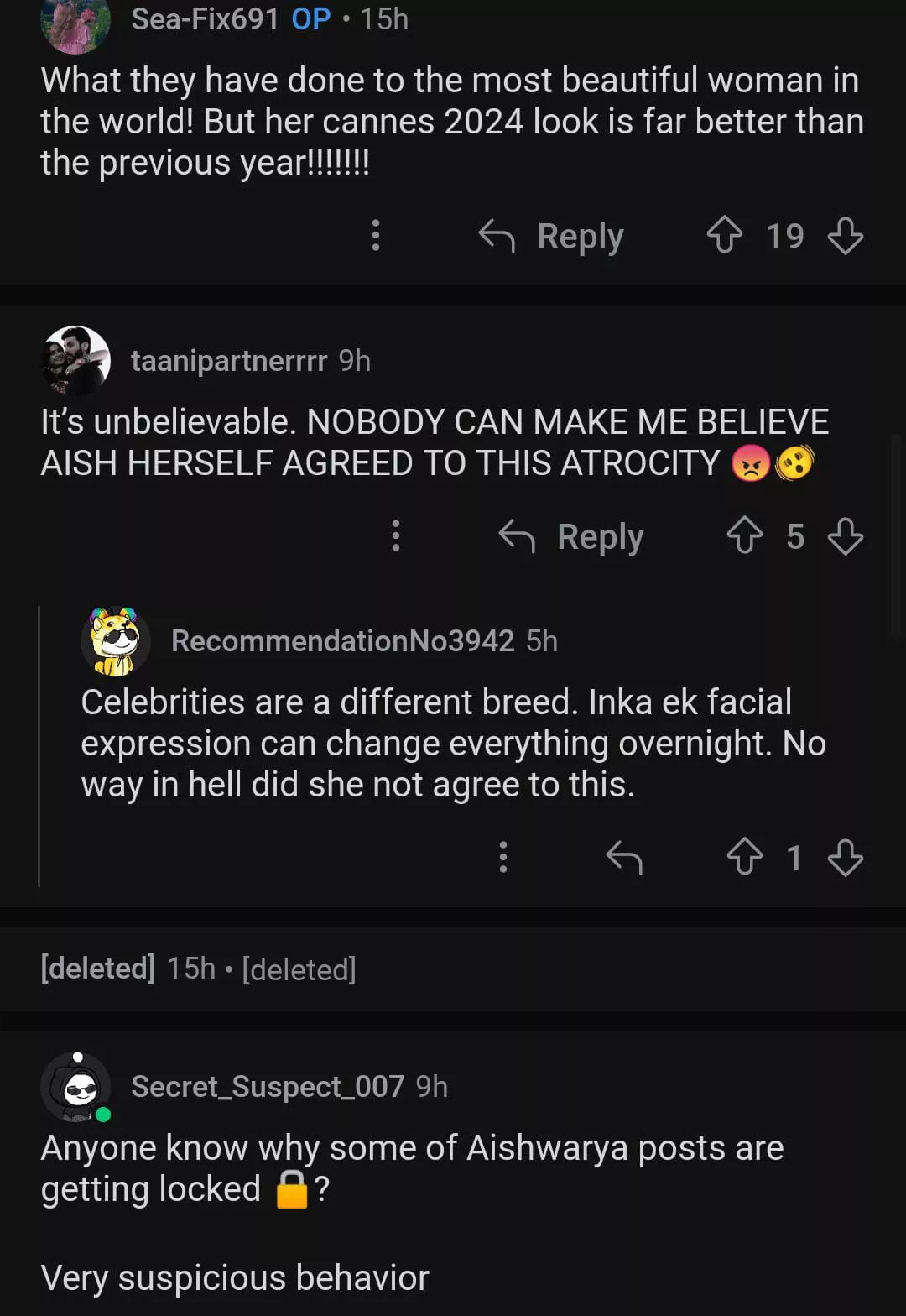Image resolution: width=906 pixels, height=1316 pixels.
Task: Open overflow menu on RecommendationNo3942's reply
Action: [x=503, y=857]
